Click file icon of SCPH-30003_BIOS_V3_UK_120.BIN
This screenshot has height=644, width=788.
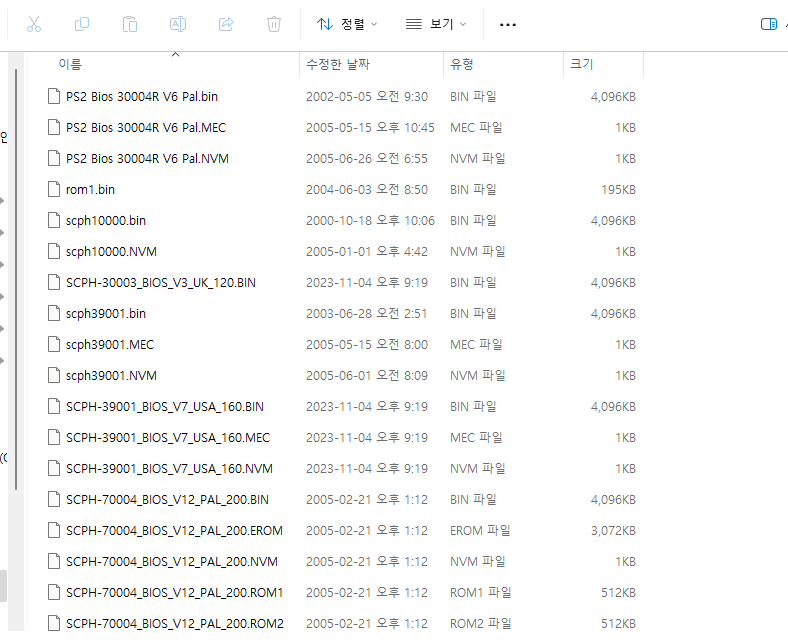(x=54, y=283)
